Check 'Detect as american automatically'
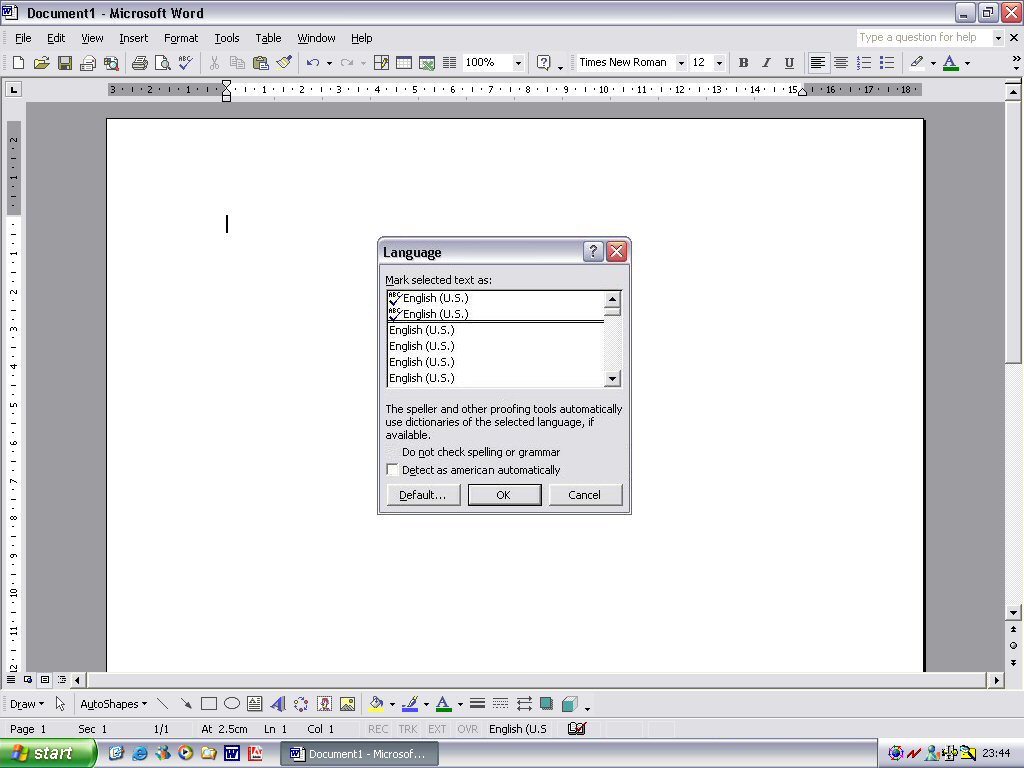Image resolution: width=1024 pixels, height=768 pixels. (392, 470)
